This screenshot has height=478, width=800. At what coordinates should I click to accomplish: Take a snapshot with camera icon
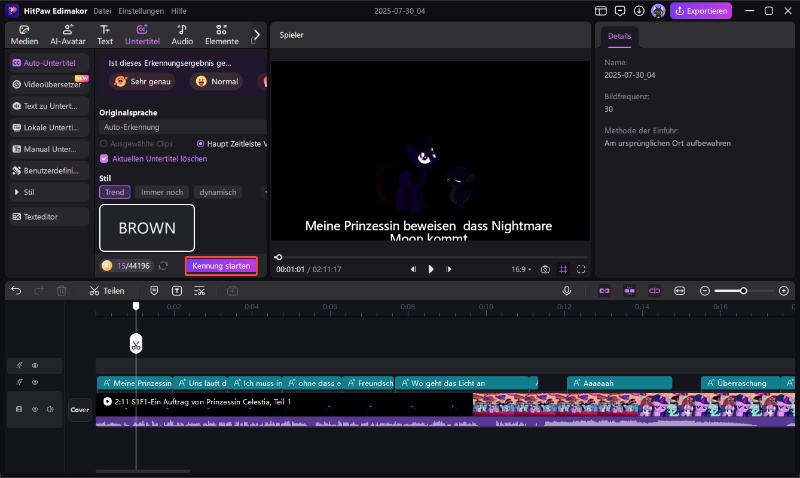pos(545,269)
